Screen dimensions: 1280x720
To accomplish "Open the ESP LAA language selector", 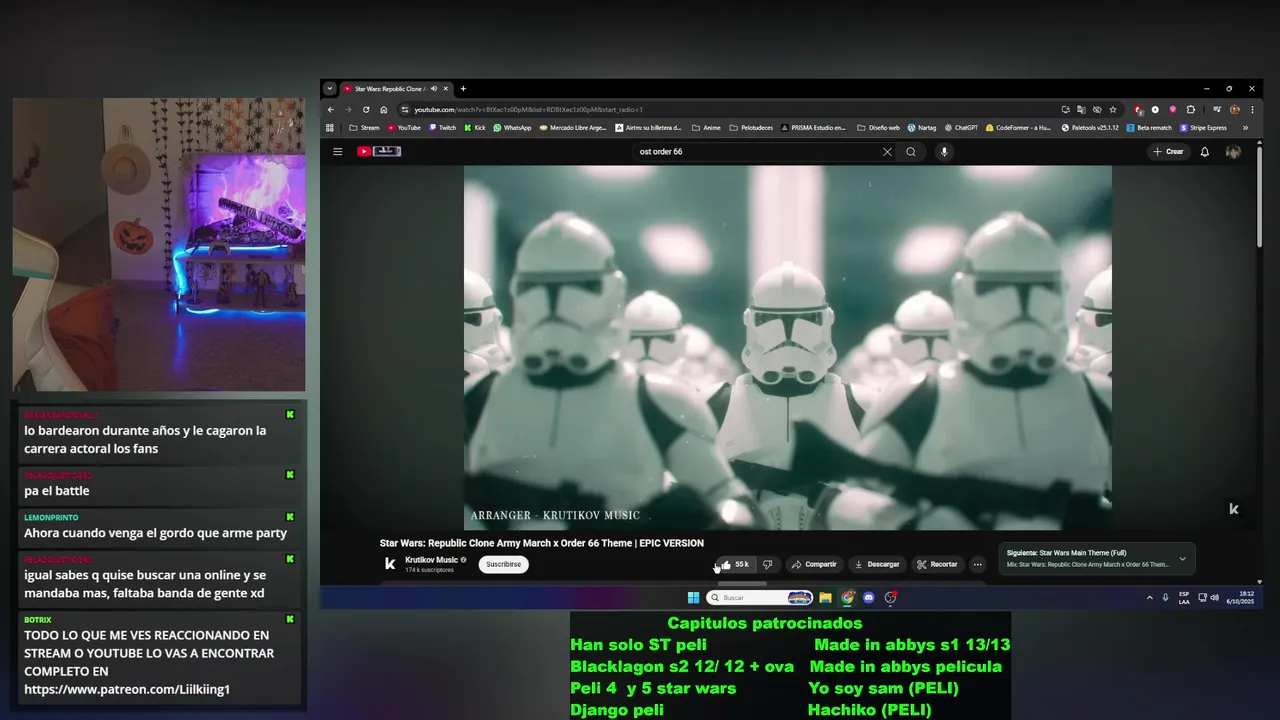I will point(1184,598).
